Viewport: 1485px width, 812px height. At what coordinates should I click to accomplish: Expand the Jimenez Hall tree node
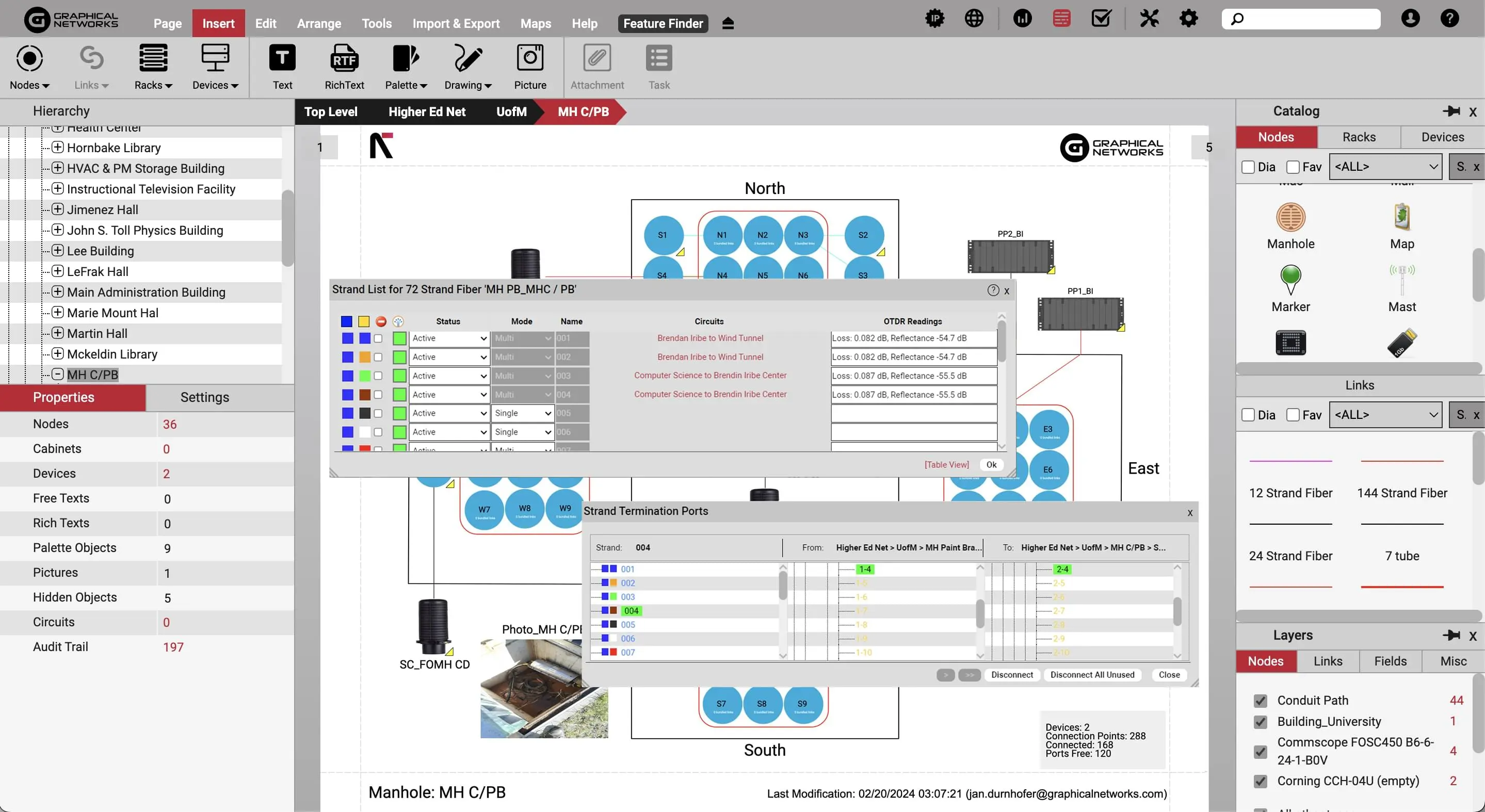(x=57, y=209)
